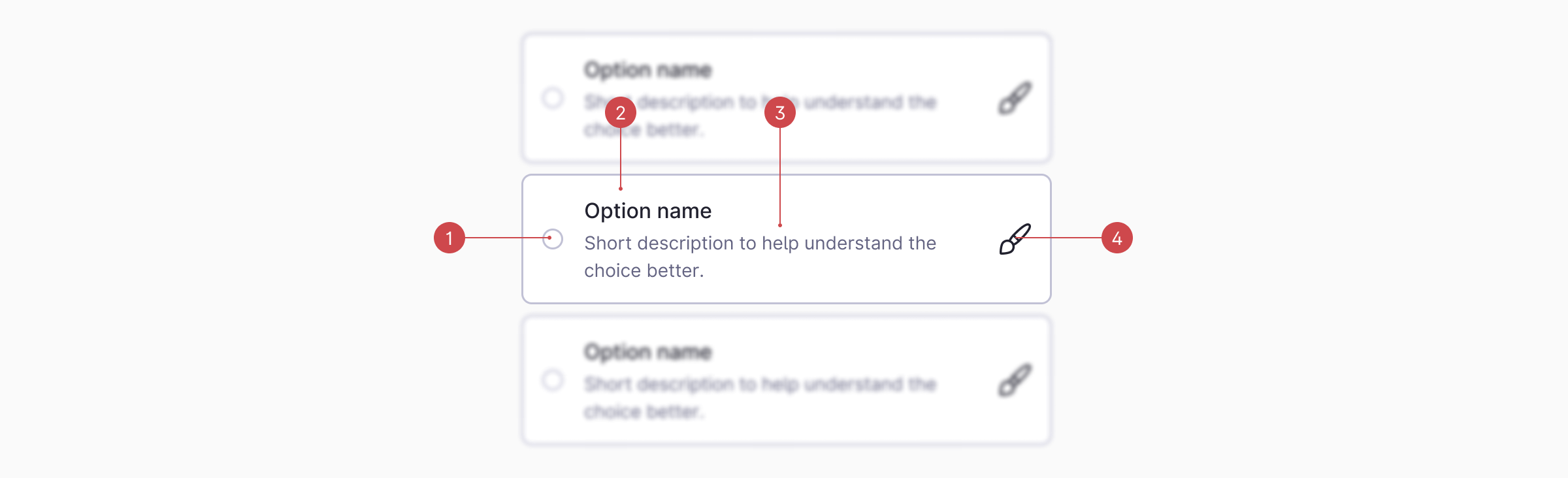
Task: Click the red callout badge numbered 3
Action: click(x=779, y=112)
